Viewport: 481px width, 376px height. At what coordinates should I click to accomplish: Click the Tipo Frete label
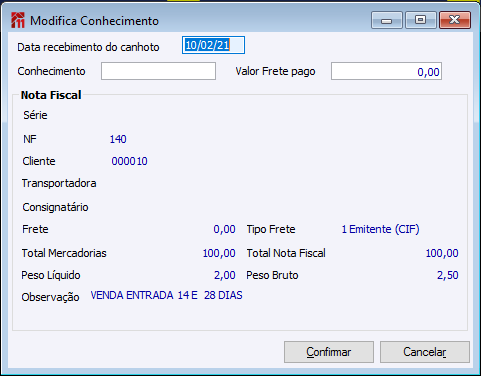click(x=271, y=229)
